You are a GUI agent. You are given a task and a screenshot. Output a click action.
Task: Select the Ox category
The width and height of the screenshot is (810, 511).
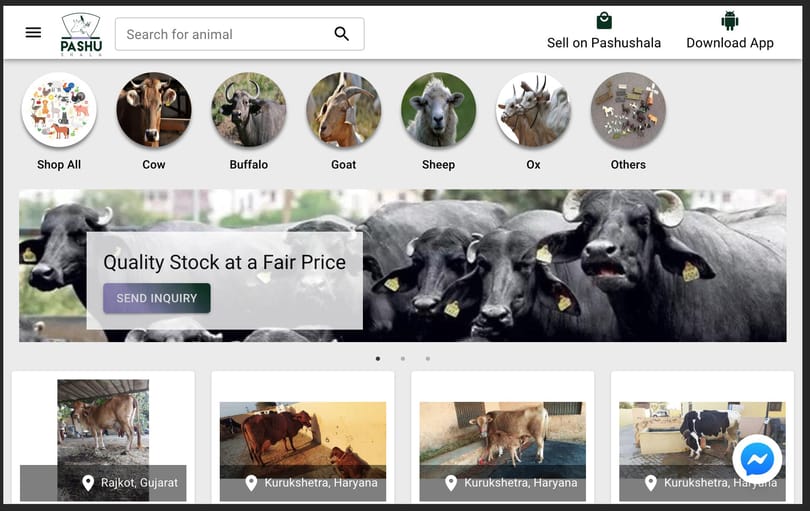(x=534, y=110)
